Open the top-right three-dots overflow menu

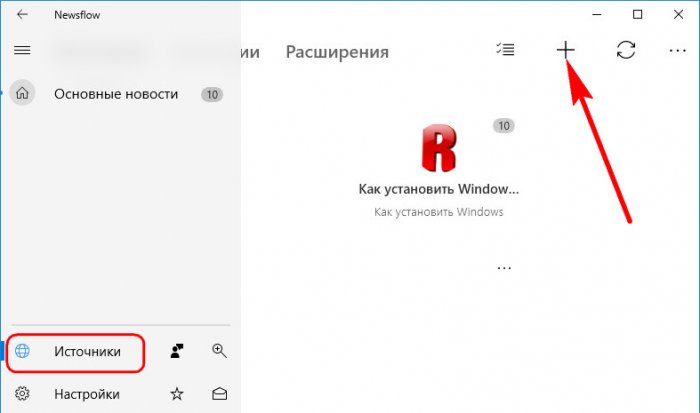[677, 51]
